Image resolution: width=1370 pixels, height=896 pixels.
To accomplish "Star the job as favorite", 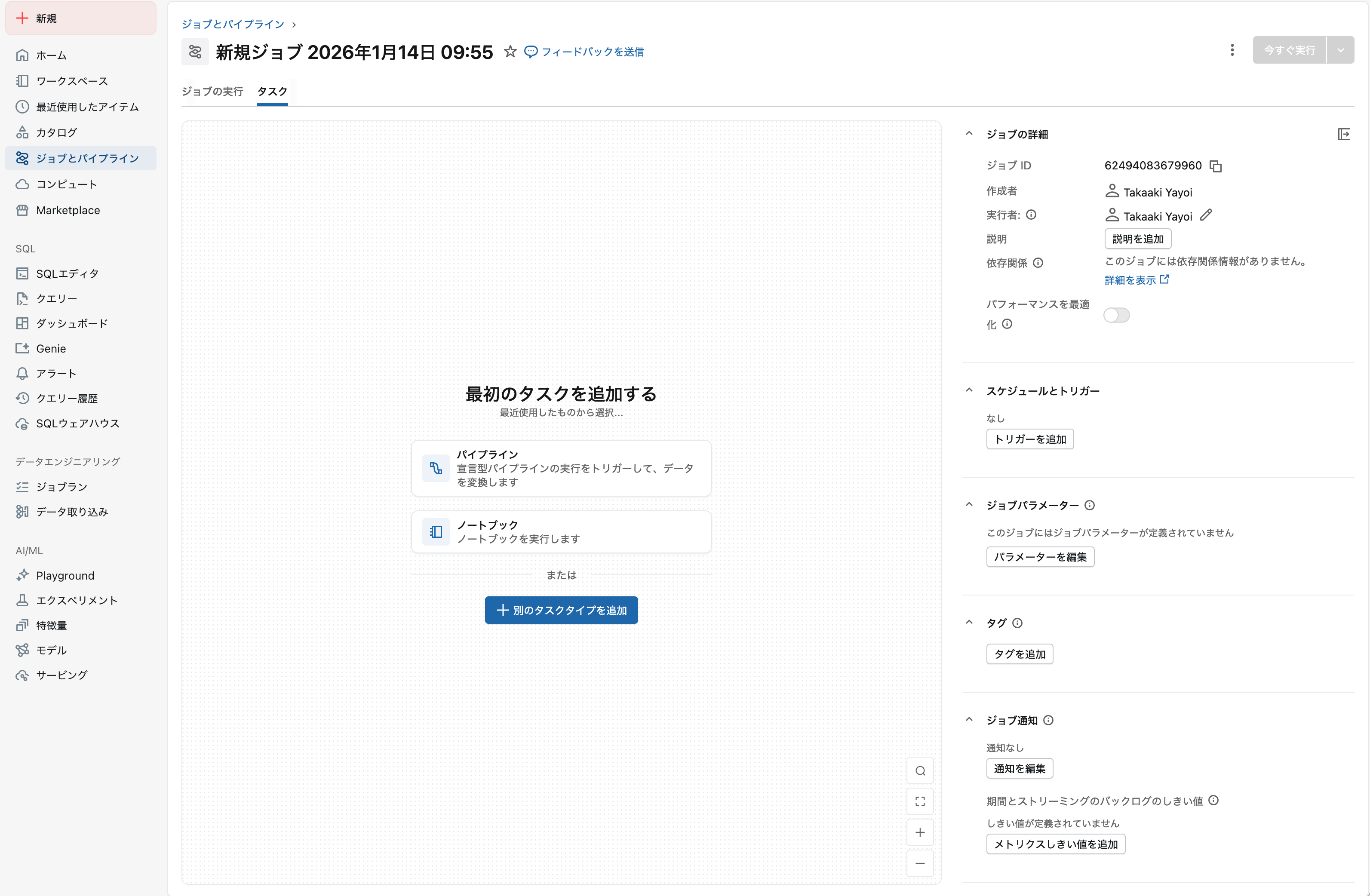I will [510, 52].
